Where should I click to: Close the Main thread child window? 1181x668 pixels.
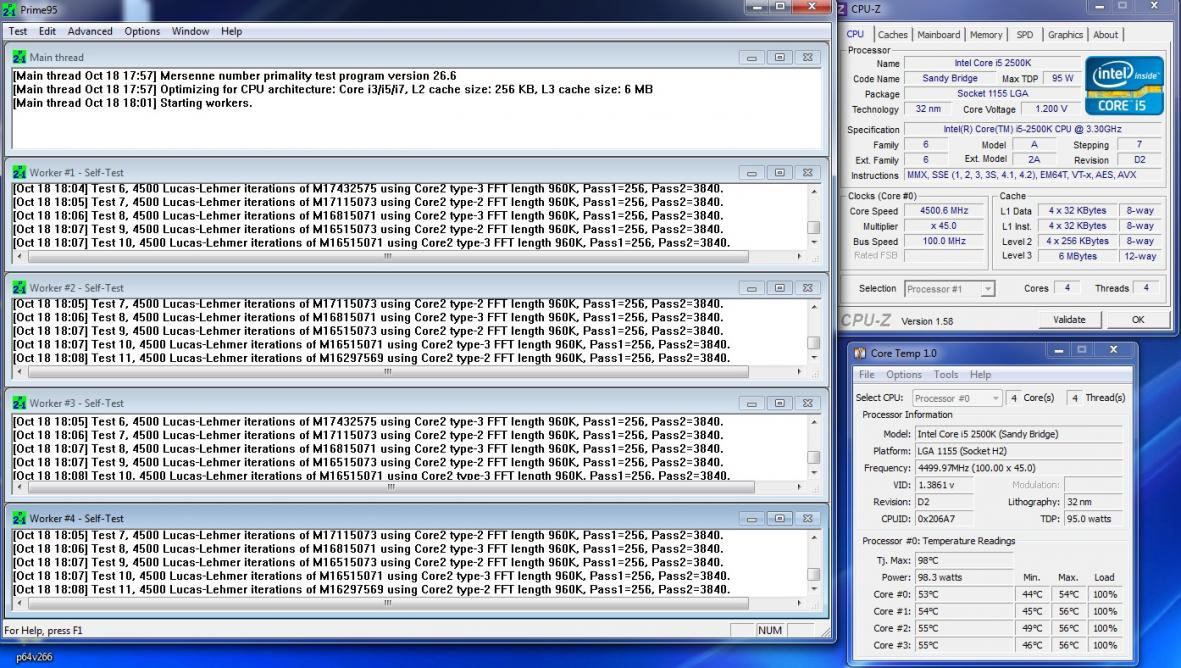(807, 57)
